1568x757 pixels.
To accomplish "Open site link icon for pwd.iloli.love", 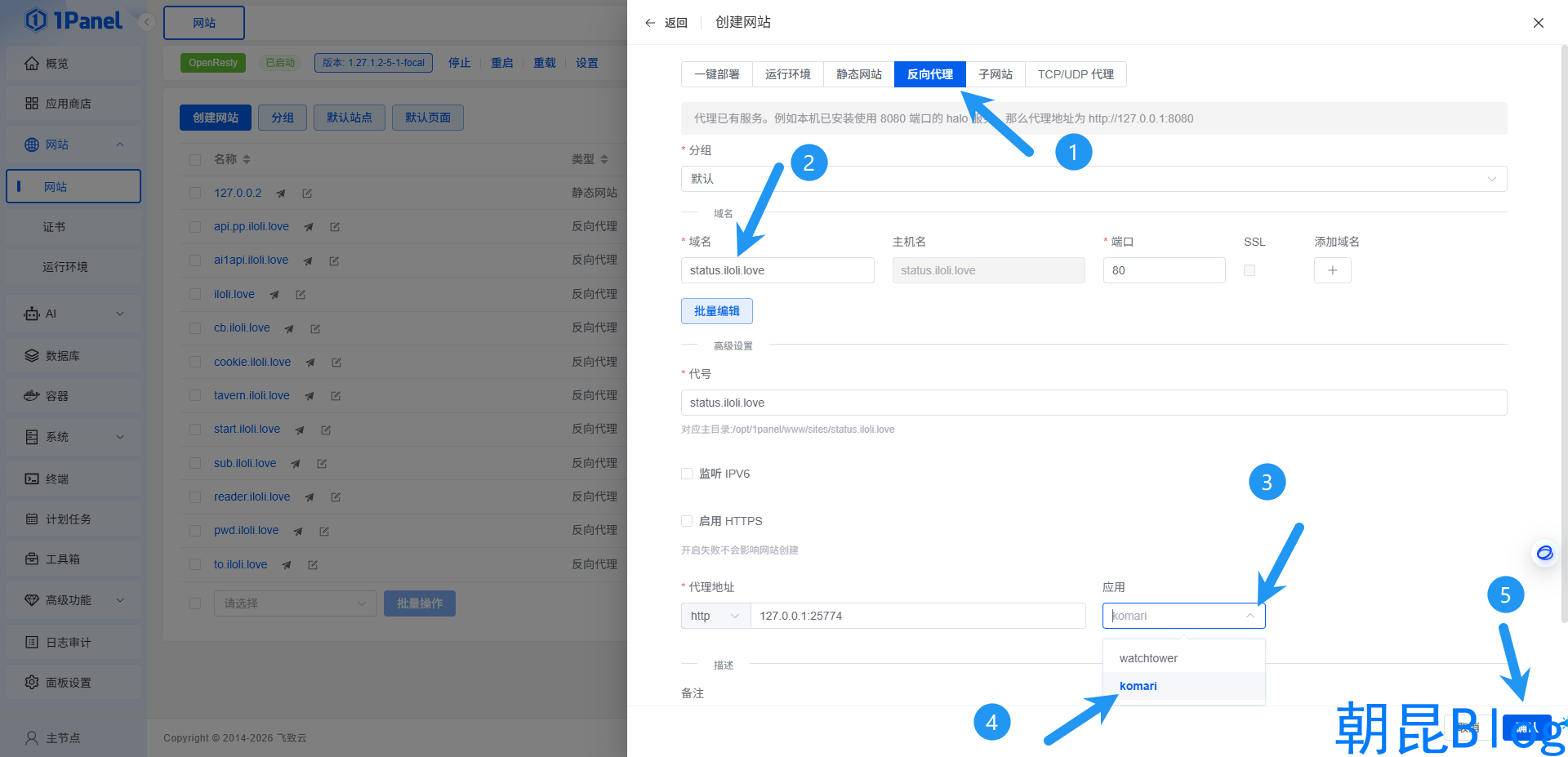I will point(298,532).
